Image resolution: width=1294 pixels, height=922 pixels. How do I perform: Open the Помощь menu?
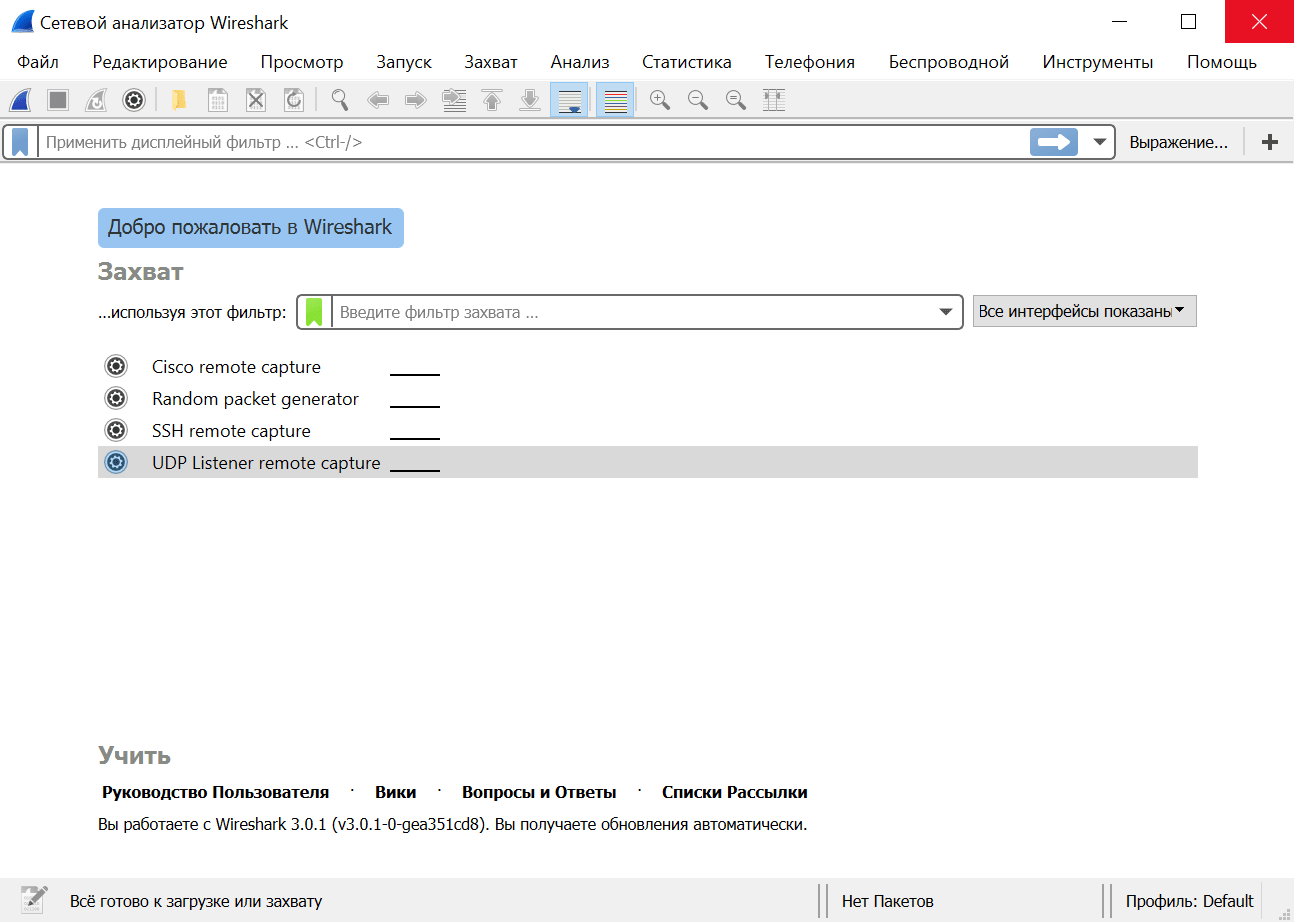(1222, 62)
